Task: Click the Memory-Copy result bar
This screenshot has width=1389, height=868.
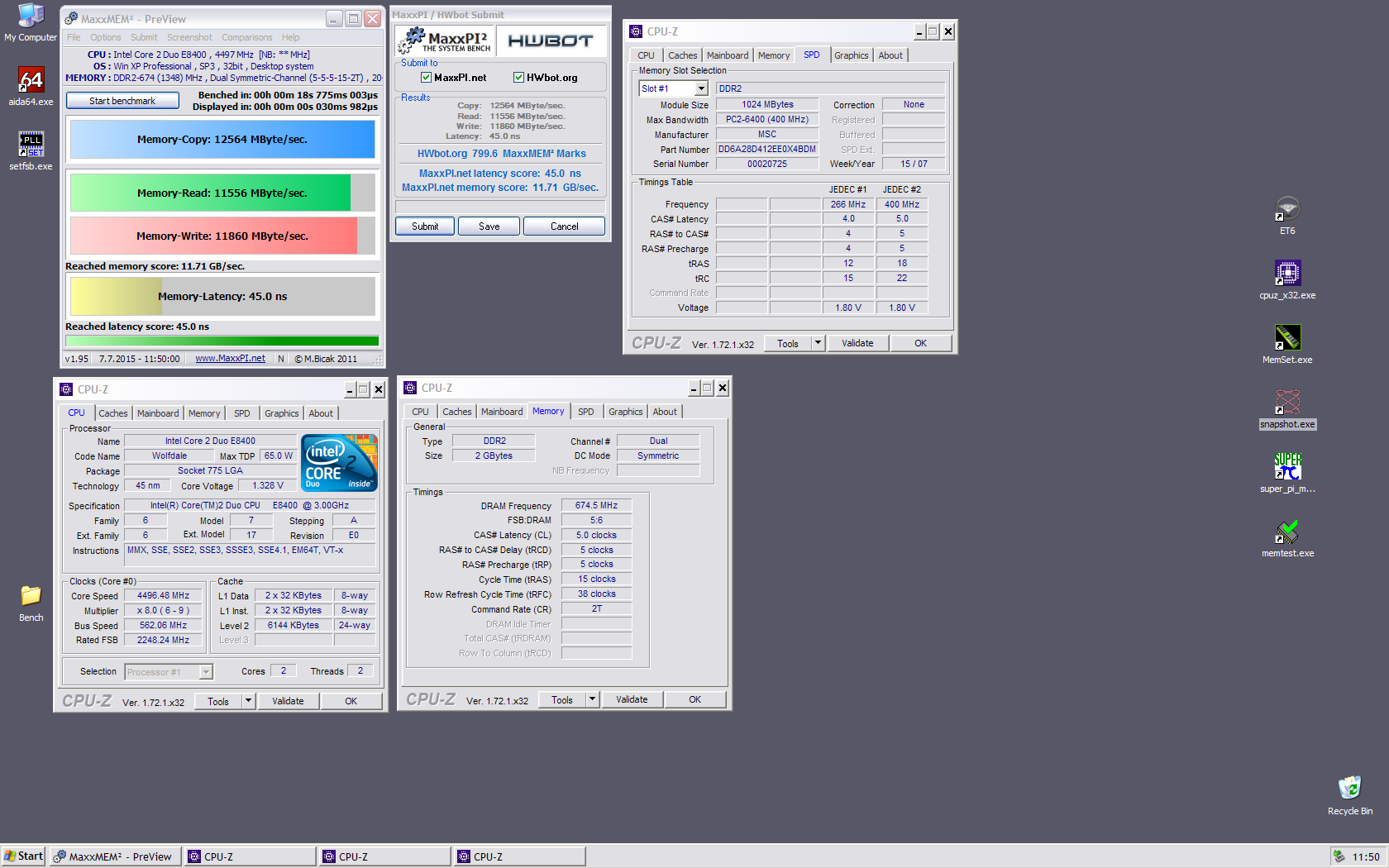Action: pyautogui.click(x=222, y=140)
